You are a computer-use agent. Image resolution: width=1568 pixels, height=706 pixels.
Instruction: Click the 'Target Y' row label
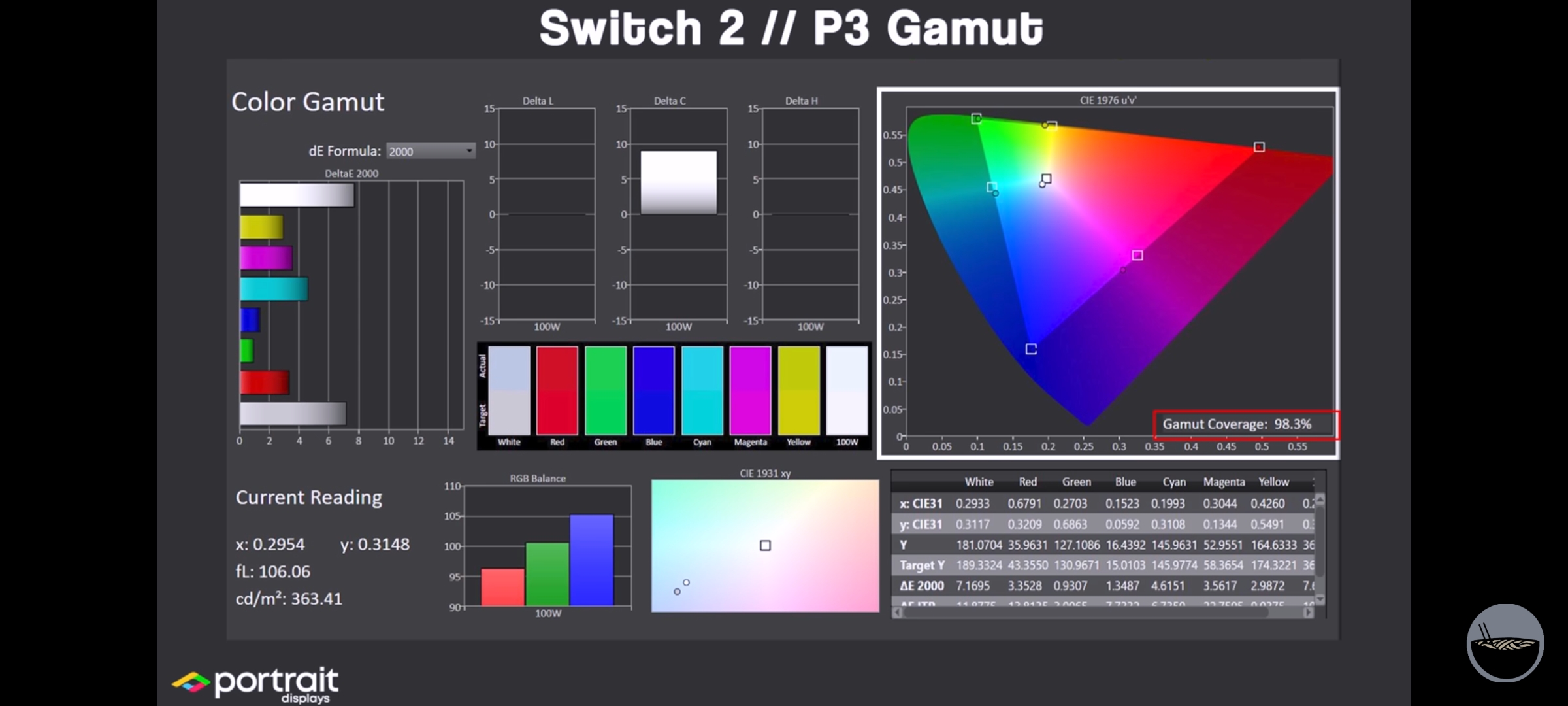922,565
